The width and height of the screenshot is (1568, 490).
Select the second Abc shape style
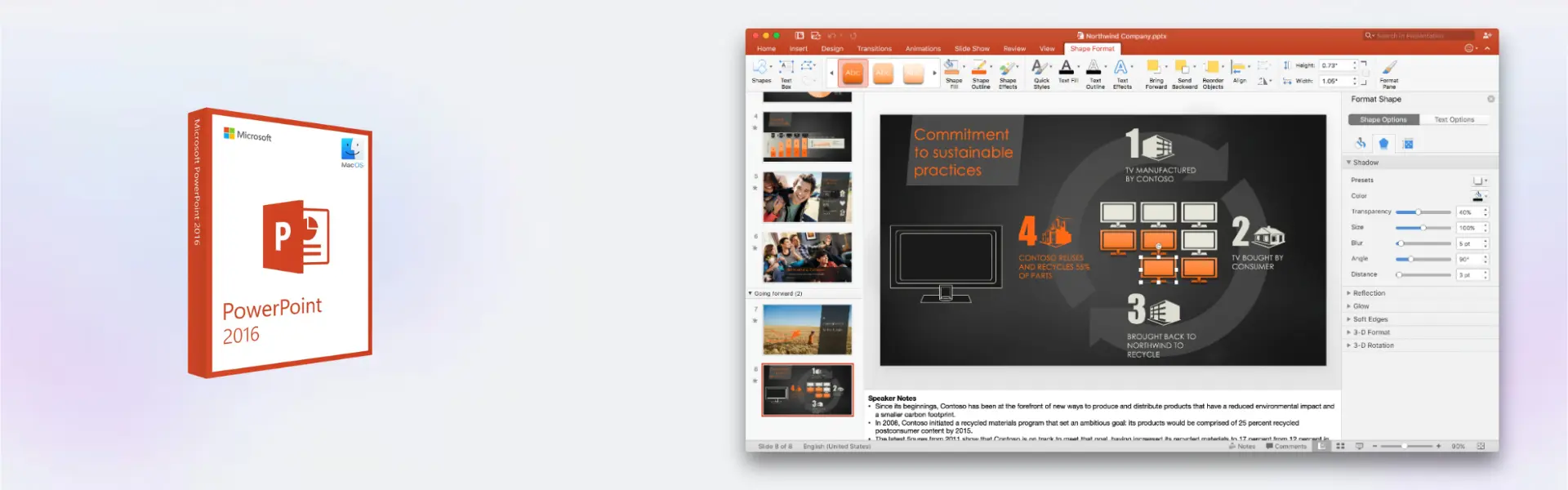point(883,73)
